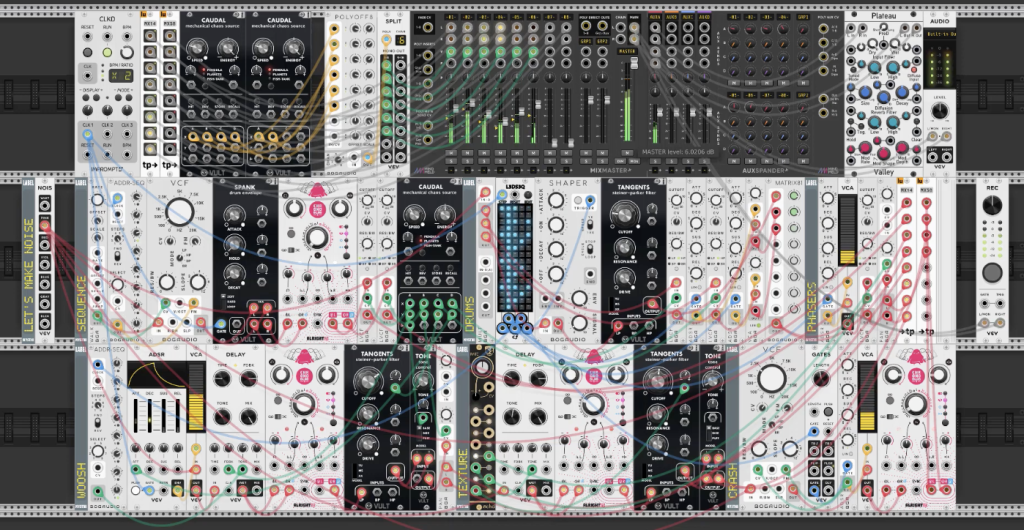Image resolution: width=1024 pixels, height=530 pixels.
Task: Click the track -01- label on MixMaster
Action: pyautogui.click(x=452, y=16)
